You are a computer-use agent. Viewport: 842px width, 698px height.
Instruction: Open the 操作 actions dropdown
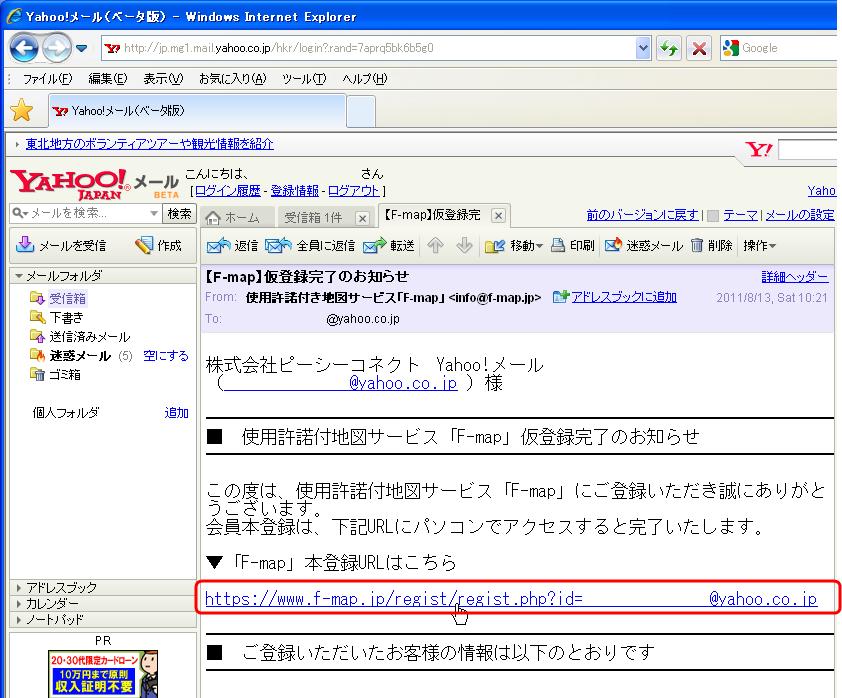(x=760, y=245)
